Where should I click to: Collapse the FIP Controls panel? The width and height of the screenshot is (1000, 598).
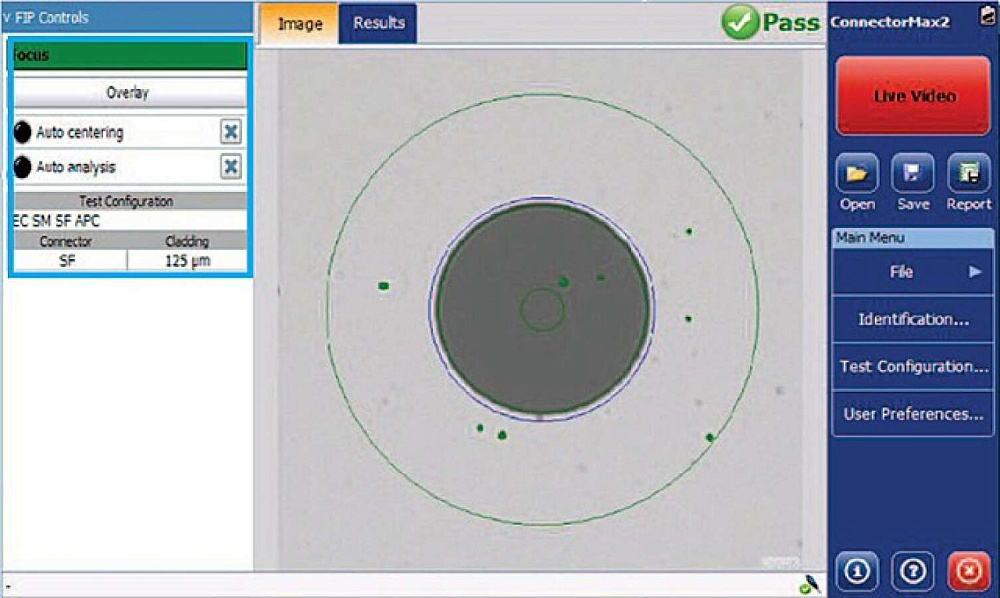(x=7, y=17)
